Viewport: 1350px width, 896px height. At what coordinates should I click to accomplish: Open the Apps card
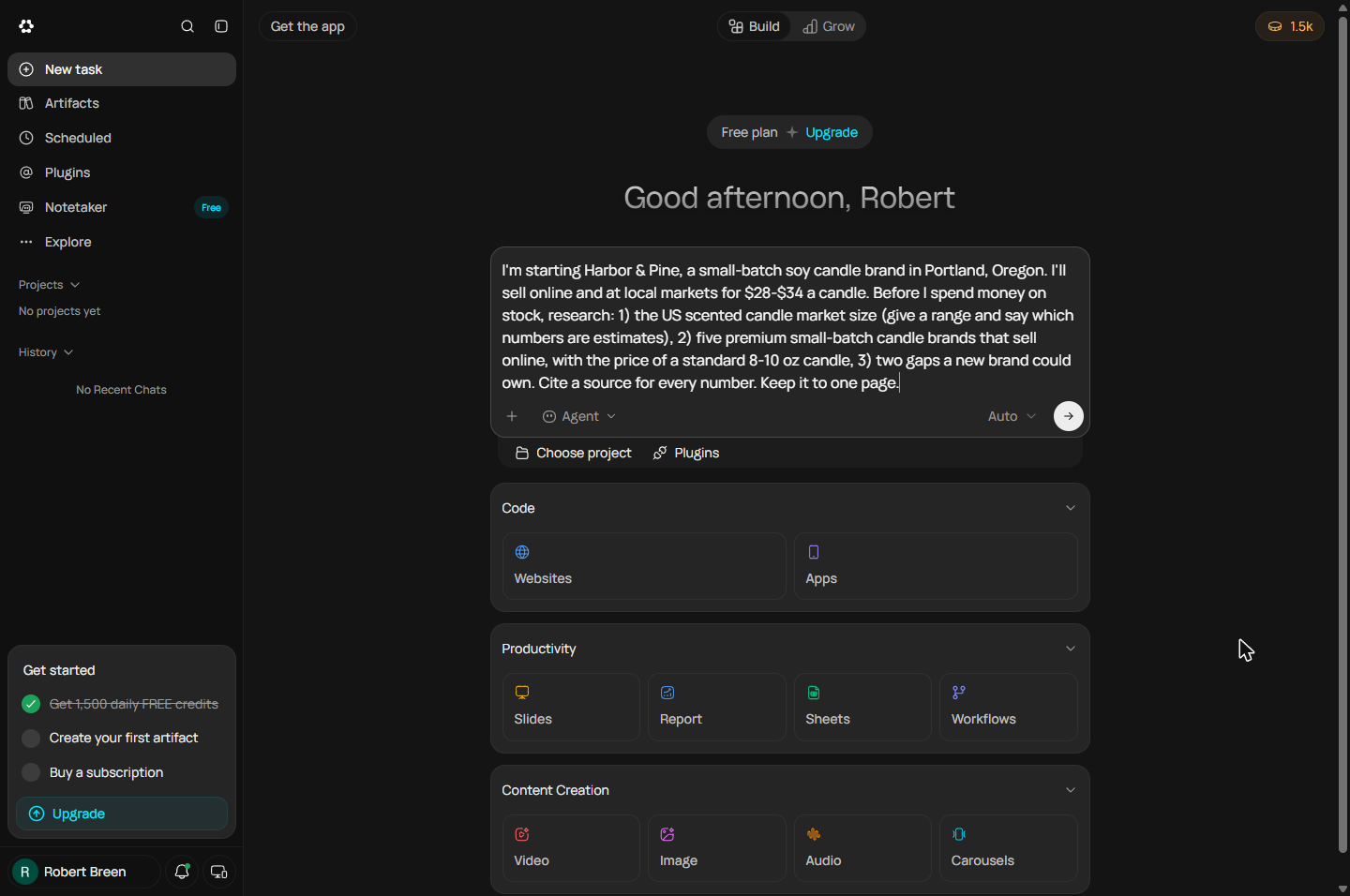(936, 566)
